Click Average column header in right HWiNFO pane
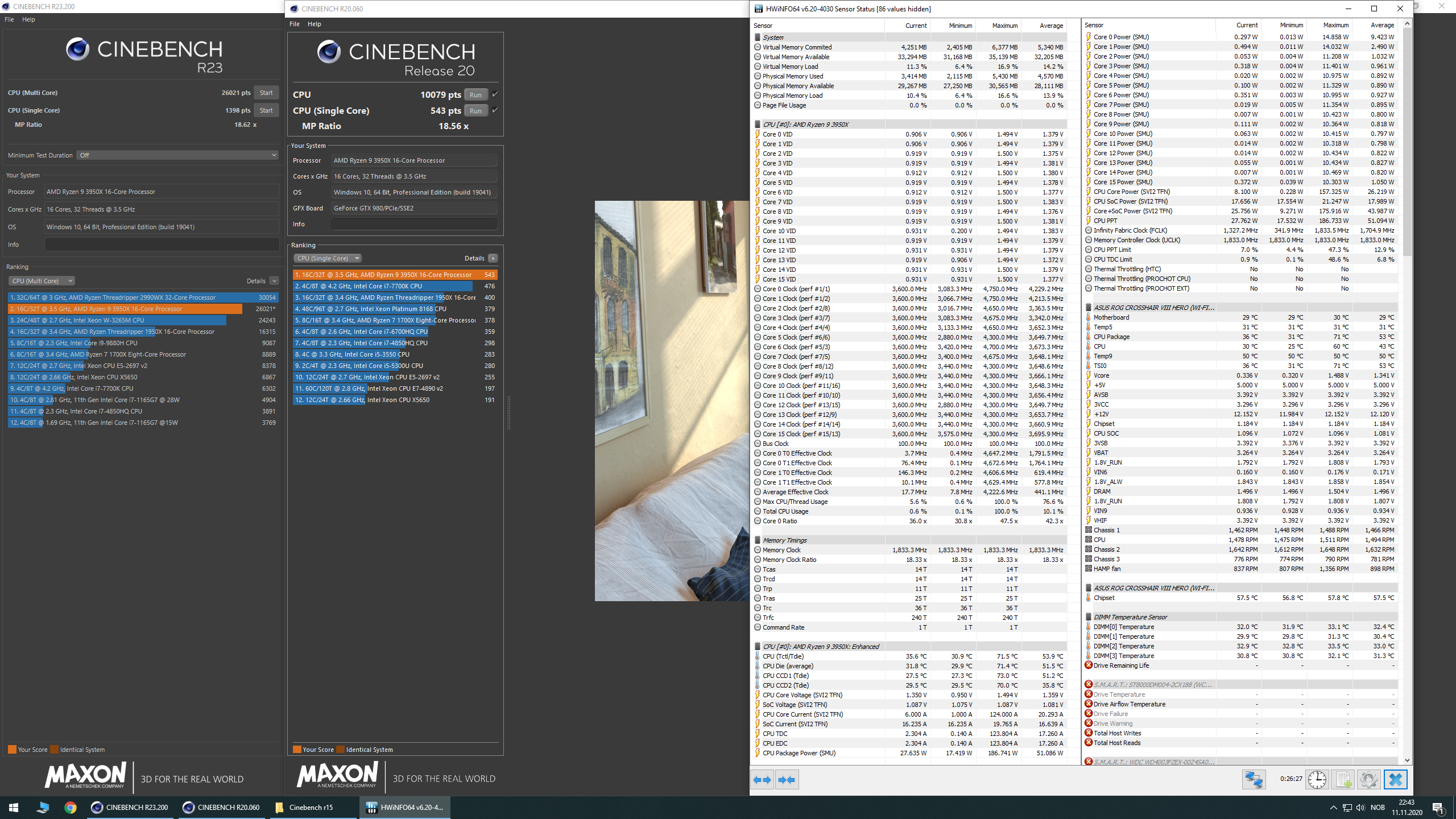This screenshot has height=819, width=1456. point(1376,25)
